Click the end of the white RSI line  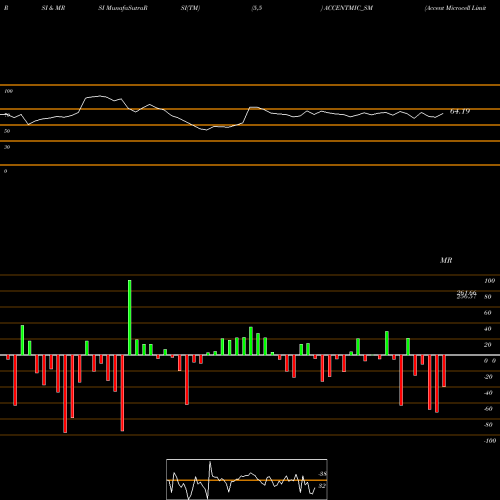coord(443,114)
